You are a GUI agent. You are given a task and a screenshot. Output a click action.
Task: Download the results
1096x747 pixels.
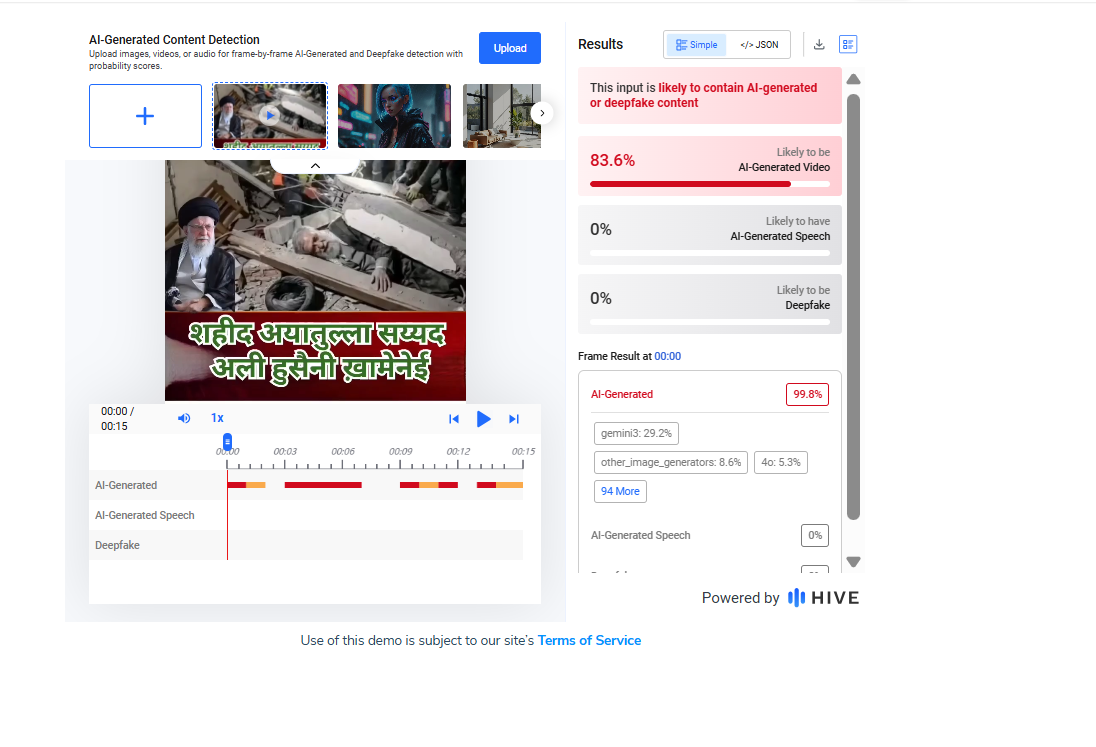click(819, 45)
